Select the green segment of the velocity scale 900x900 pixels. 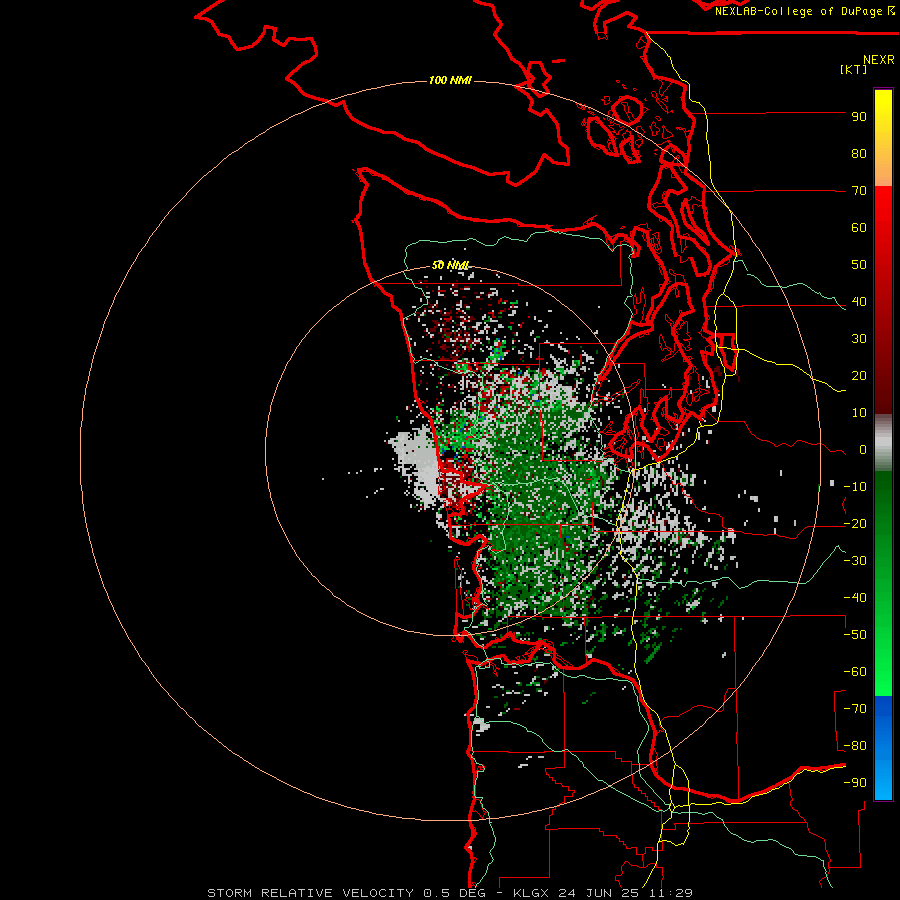pos(883,583)
